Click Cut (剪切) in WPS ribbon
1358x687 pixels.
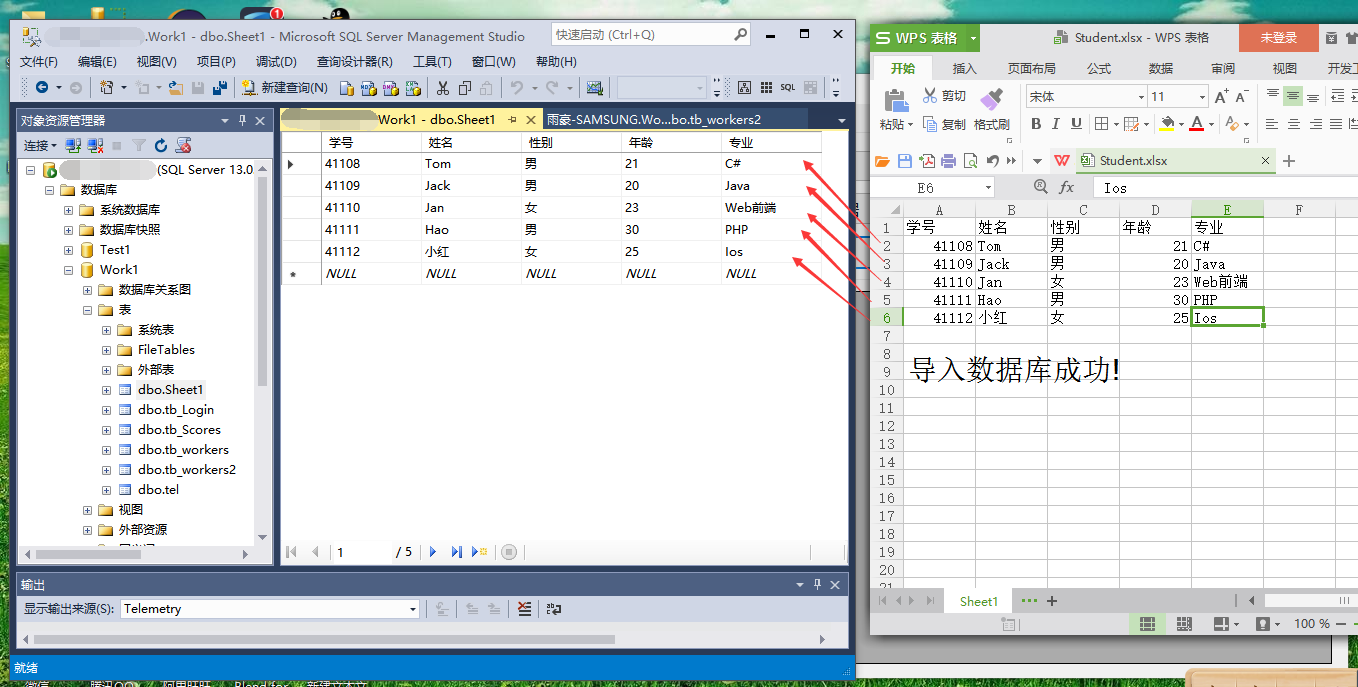click(x=943, y=96)
